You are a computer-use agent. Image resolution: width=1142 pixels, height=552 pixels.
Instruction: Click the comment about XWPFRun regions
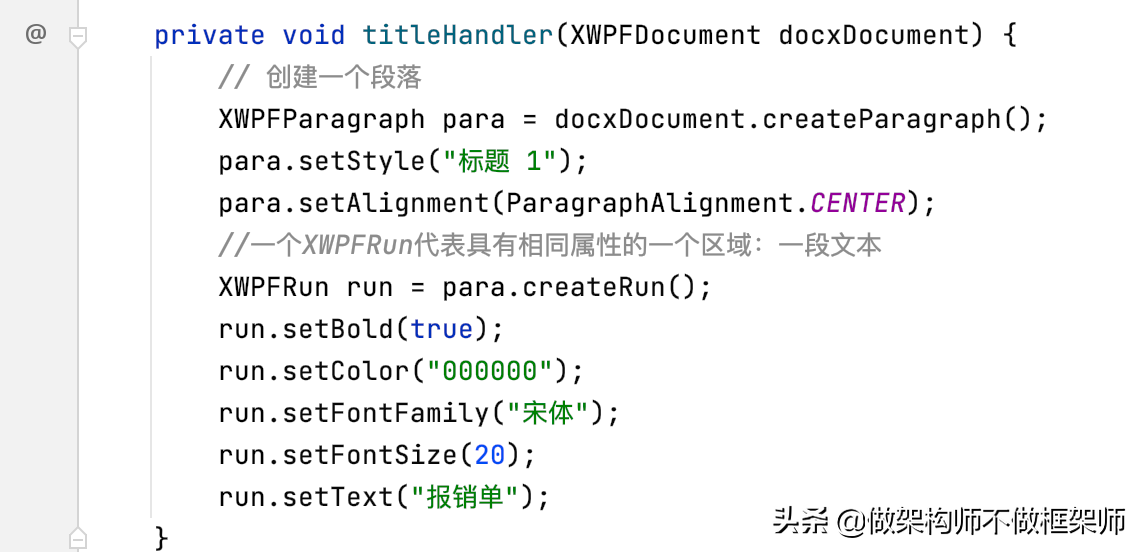click(550, 245)
